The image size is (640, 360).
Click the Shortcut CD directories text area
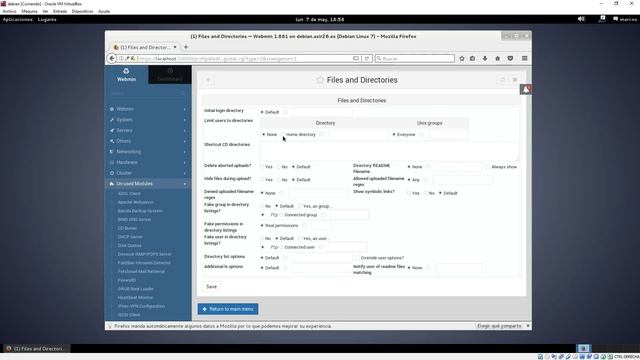[389, 151]
